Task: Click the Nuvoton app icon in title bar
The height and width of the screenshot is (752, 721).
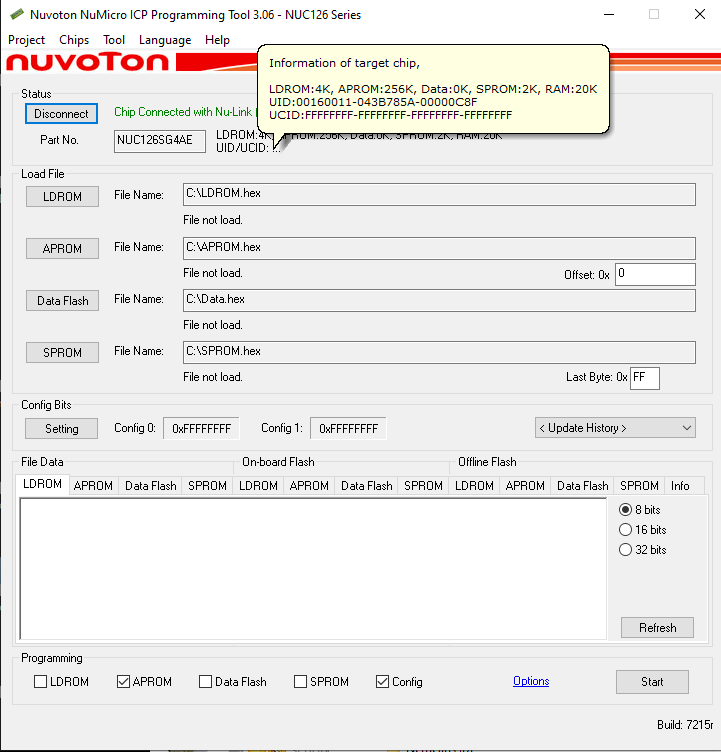Action: pos(17,14)
